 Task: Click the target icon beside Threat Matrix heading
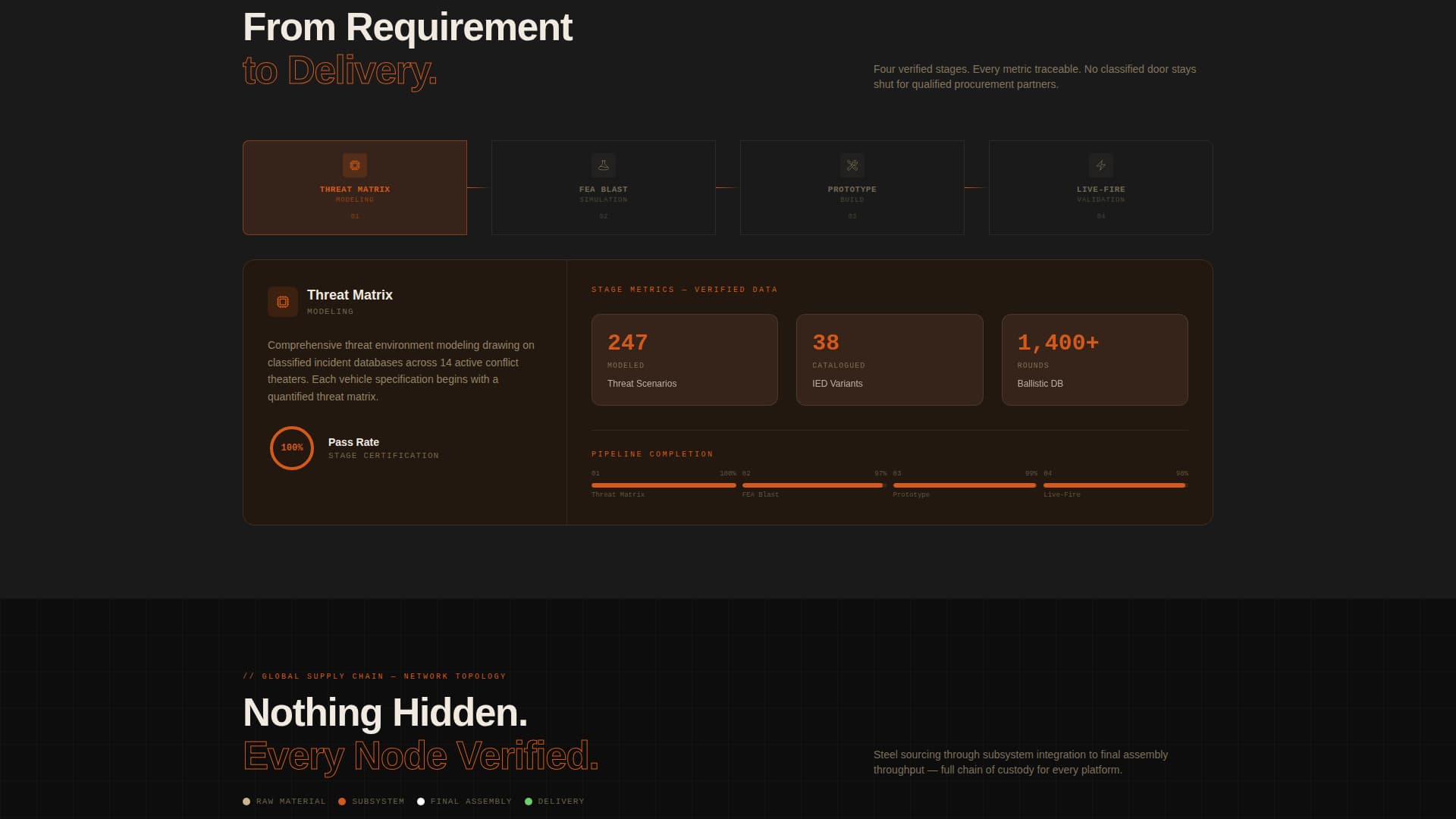coord(282,301)
